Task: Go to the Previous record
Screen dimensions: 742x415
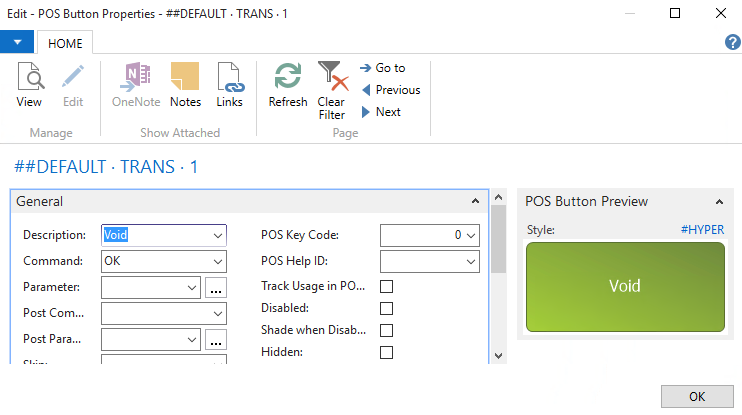Action: tap(390, 90)
